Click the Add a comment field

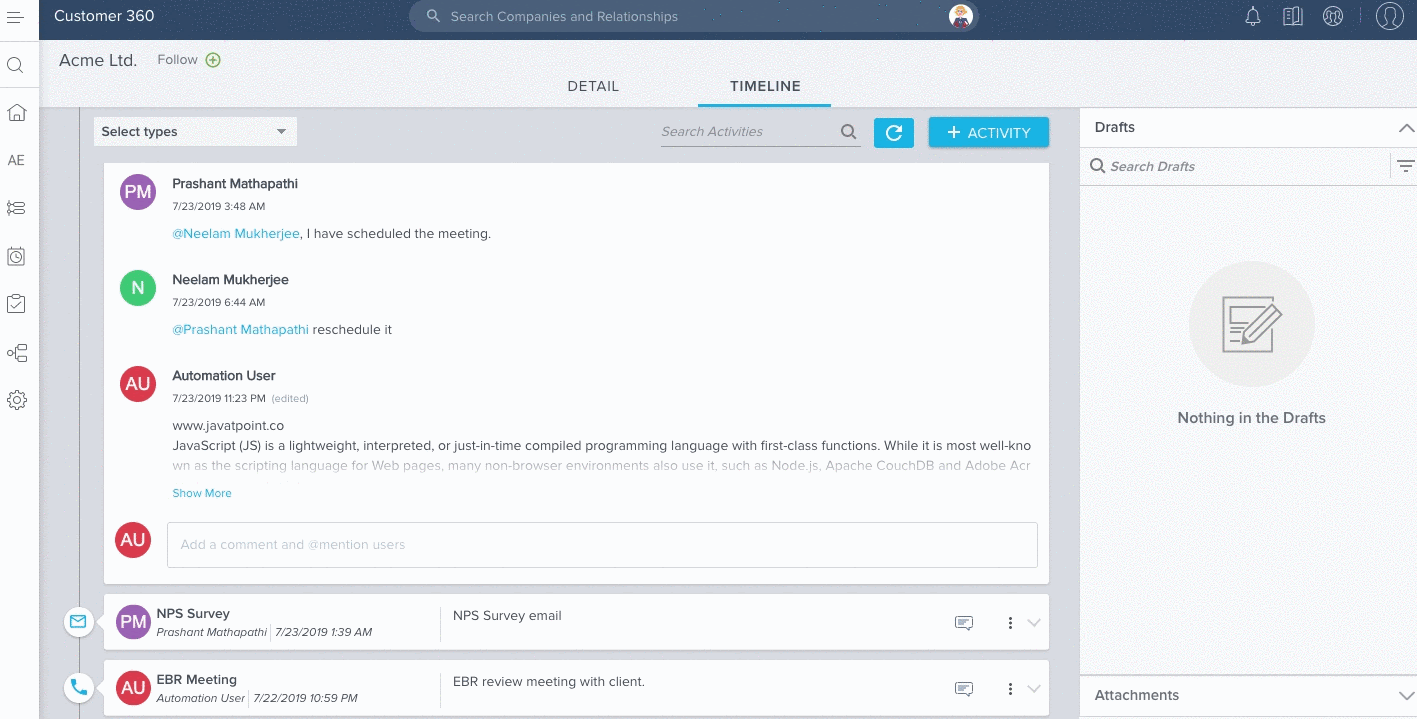[601, 545]
